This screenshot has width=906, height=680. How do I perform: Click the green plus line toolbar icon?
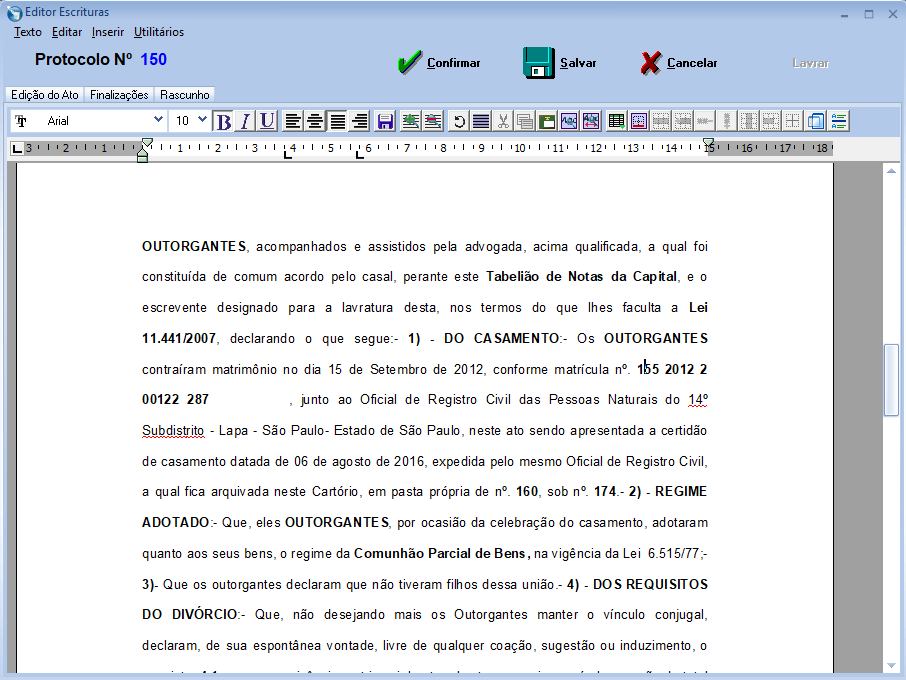pos(411,121)
